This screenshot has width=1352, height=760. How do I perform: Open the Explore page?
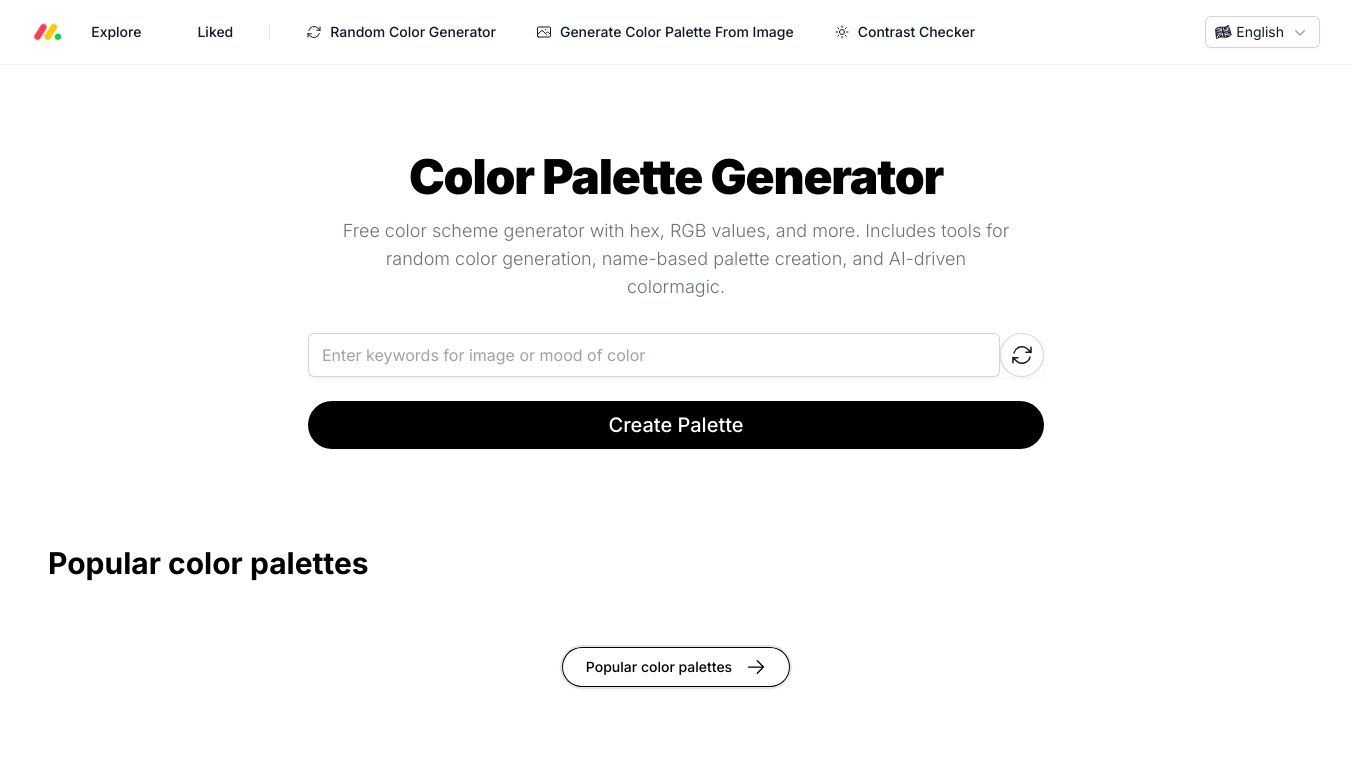(x=116, y=32)
